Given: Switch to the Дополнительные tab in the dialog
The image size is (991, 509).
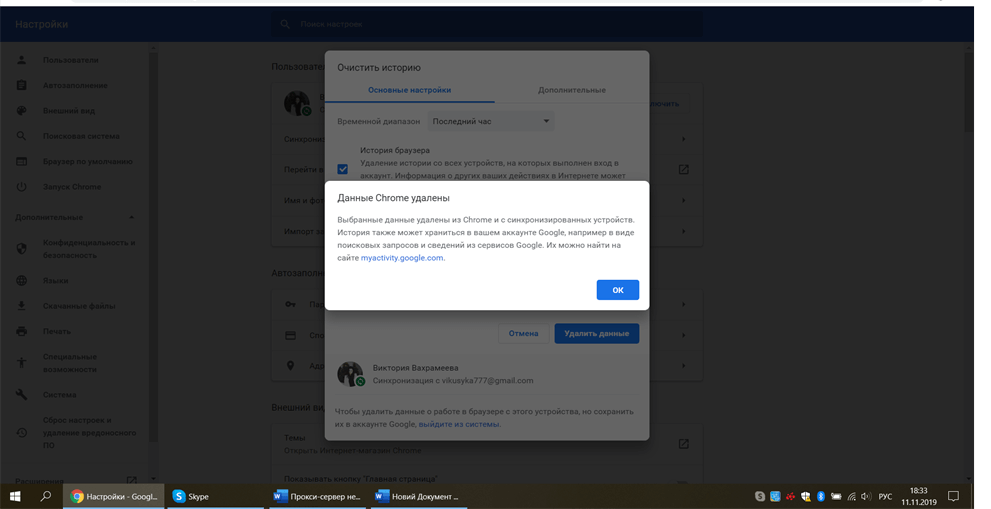Looking at the screenshot, I should point(572,90).
